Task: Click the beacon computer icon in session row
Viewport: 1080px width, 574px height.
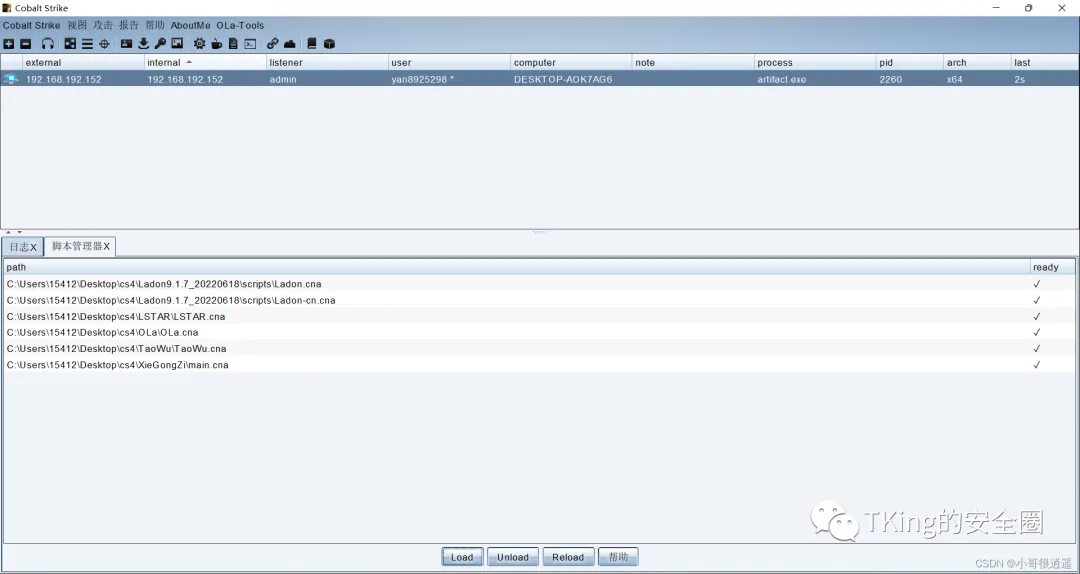Action: coord(11,79)
